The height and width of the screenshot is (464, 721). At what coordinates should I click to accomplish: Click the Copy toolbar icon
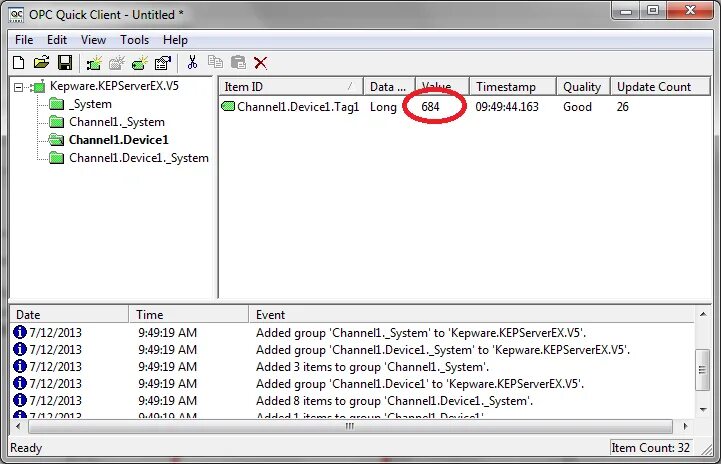pyautogui.click(x=215, y=62)
